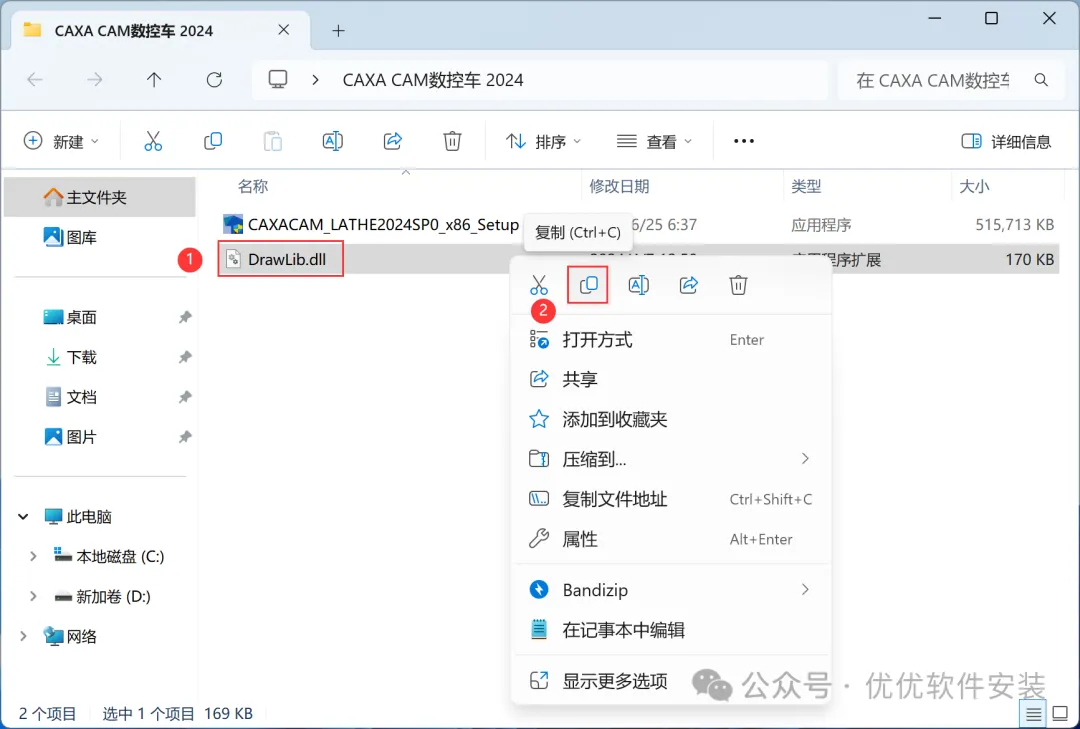Toggle the 详细信息 details pane
The image size is (1080, 729).
tap(1006, 141)
